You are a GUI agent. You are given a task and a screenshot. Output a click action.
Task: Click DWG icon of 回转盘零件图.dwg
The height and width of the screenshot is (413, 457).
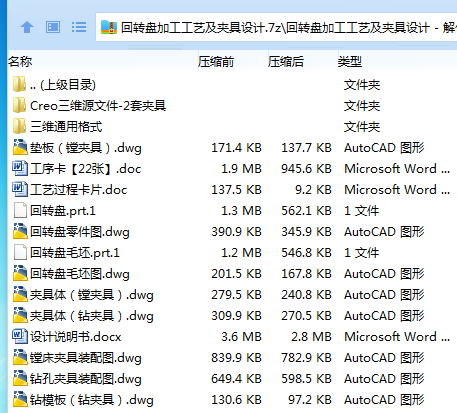(20, 231)
